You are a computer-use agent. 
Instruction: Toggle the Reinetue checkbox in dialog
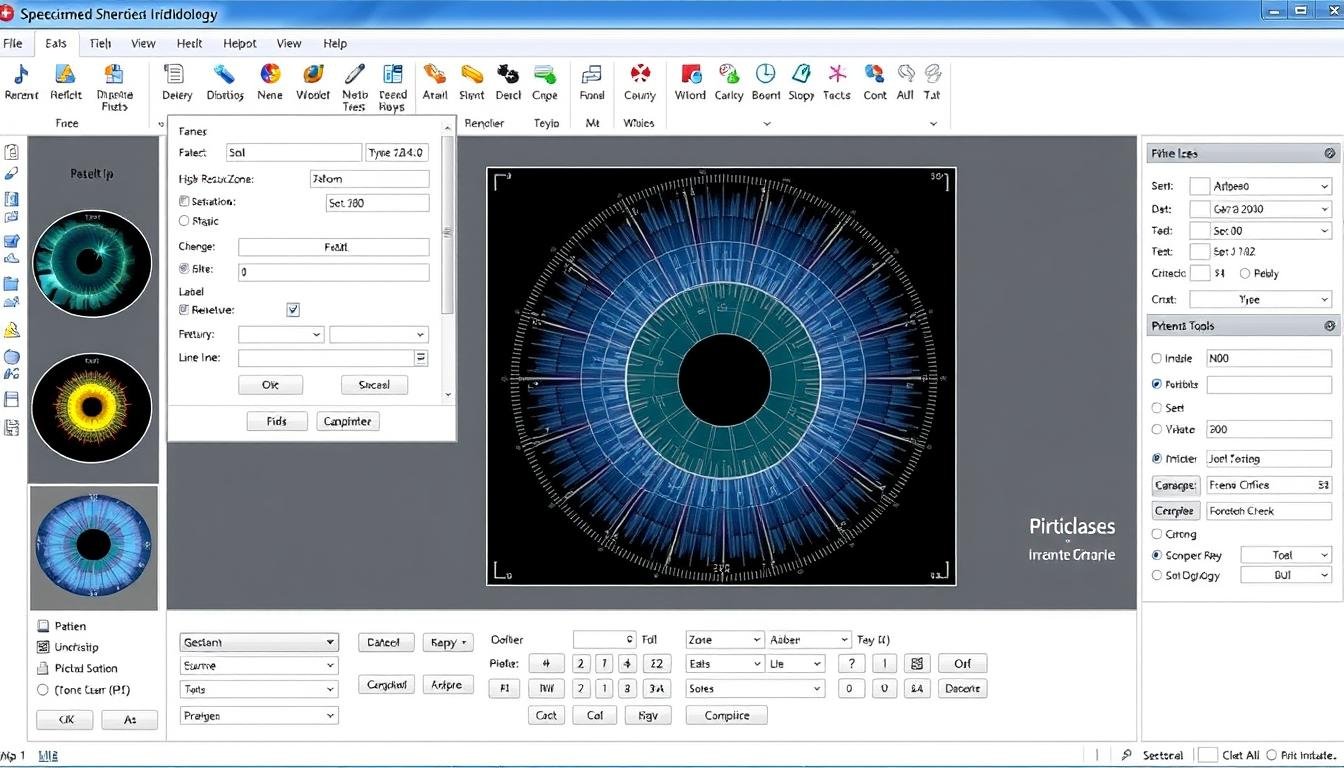[x=293, y=310]
